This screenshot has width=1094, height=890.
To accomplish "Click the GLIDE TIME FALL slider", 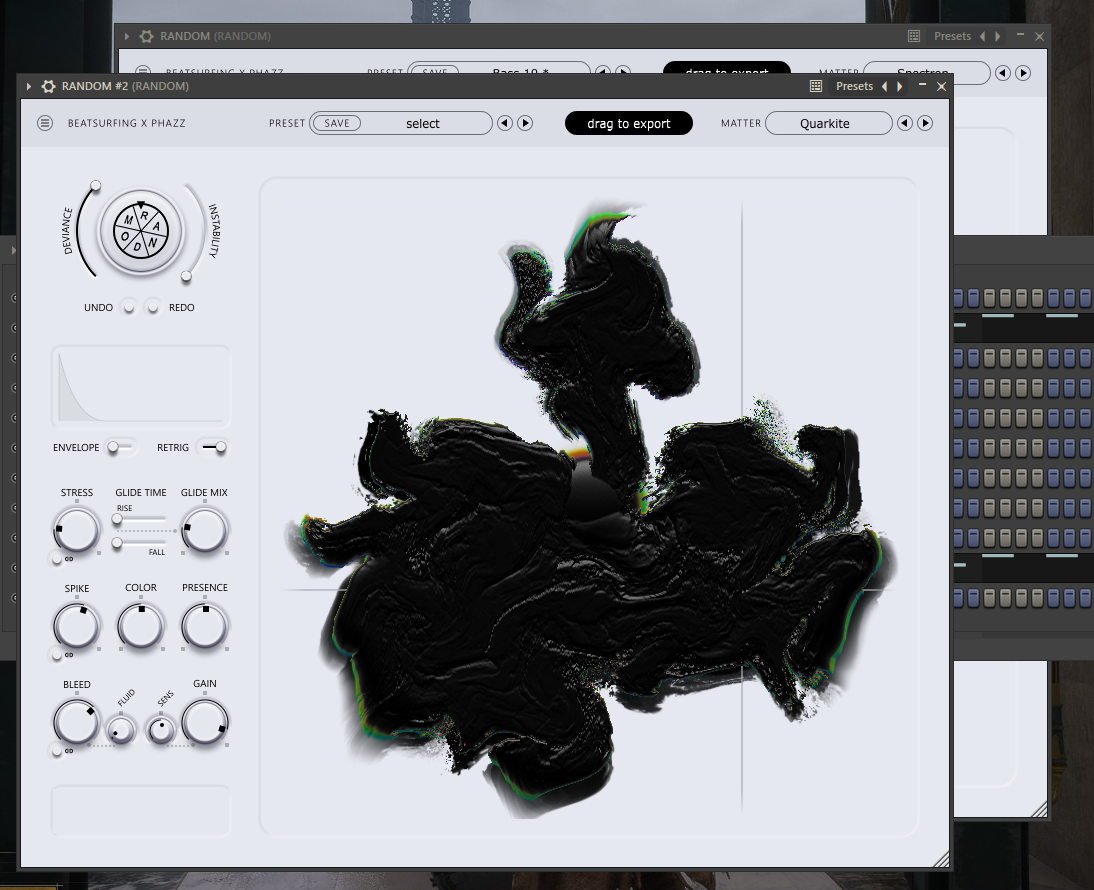I will coord(140,542).
